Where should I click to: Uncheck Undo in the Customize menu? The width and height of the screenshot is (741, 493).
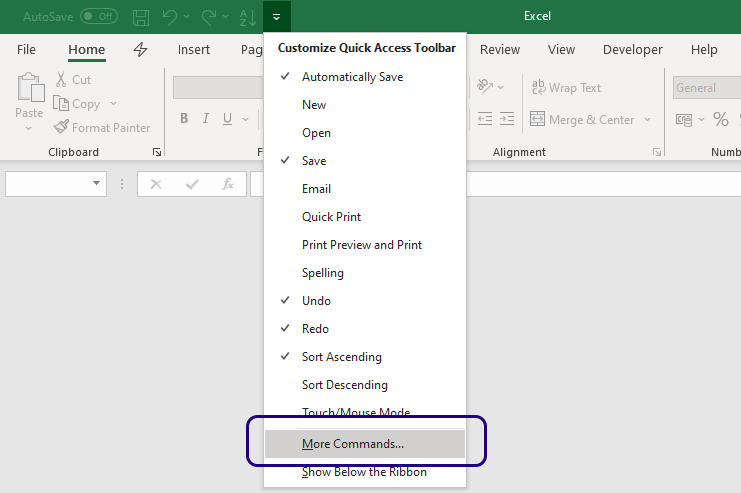365,301
